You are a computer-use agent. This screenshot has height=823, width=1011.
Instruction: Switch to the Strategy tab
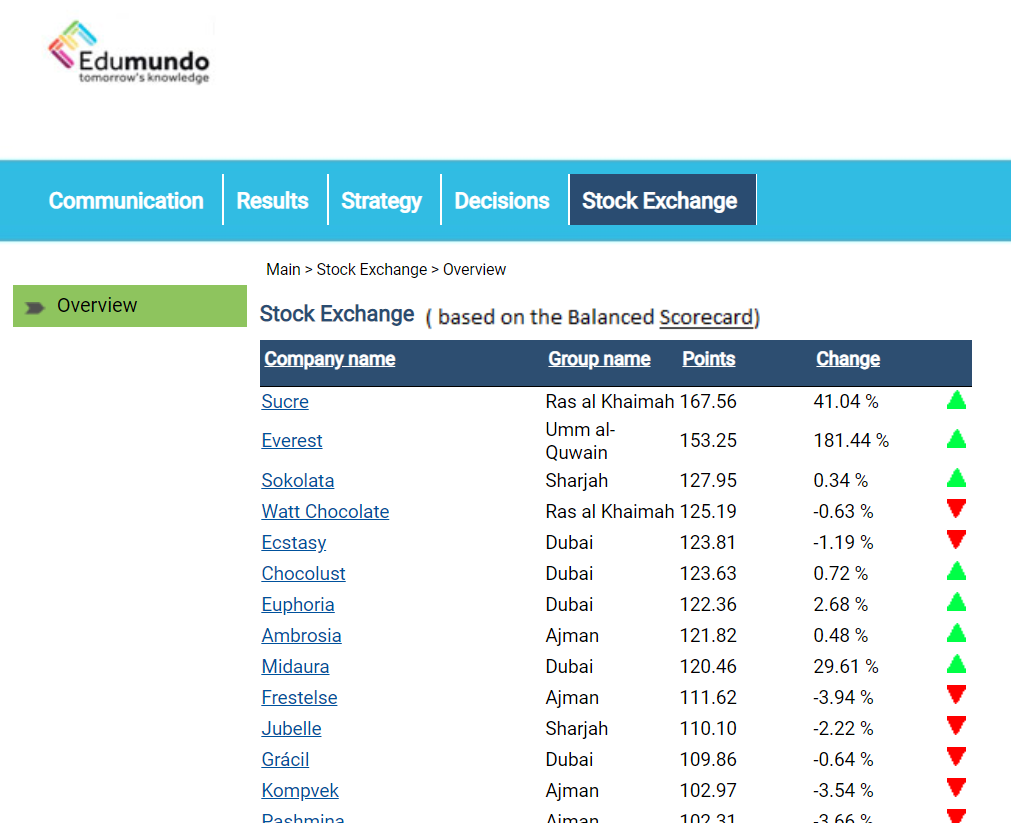(381, 200)
